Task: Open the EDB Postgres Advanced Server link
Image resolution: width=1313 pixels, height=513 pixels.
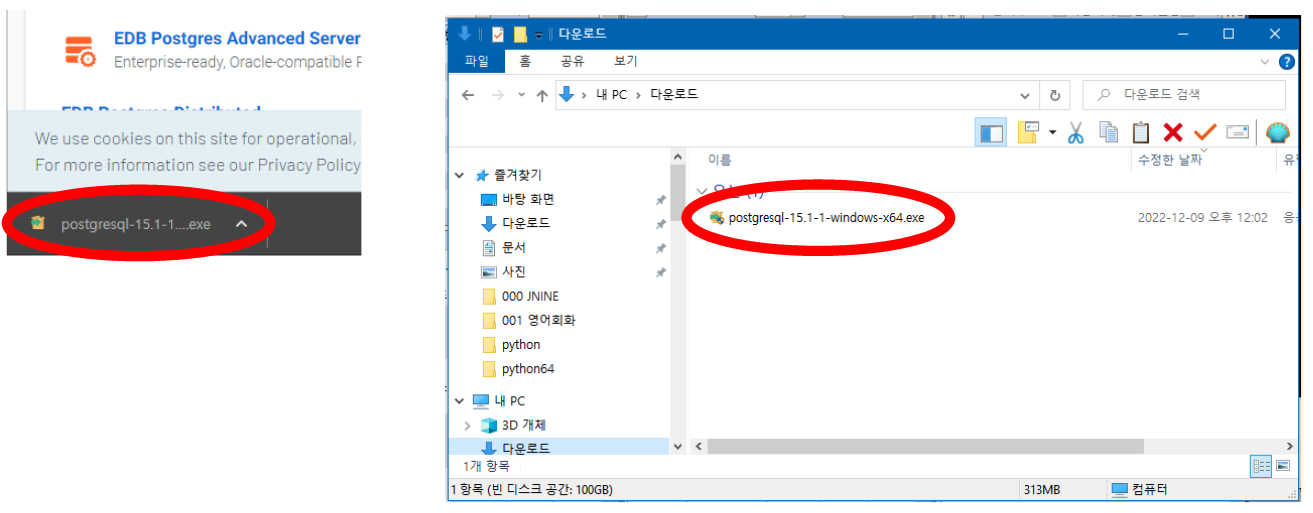Action: pyautogui.click(x=237, y=39)
